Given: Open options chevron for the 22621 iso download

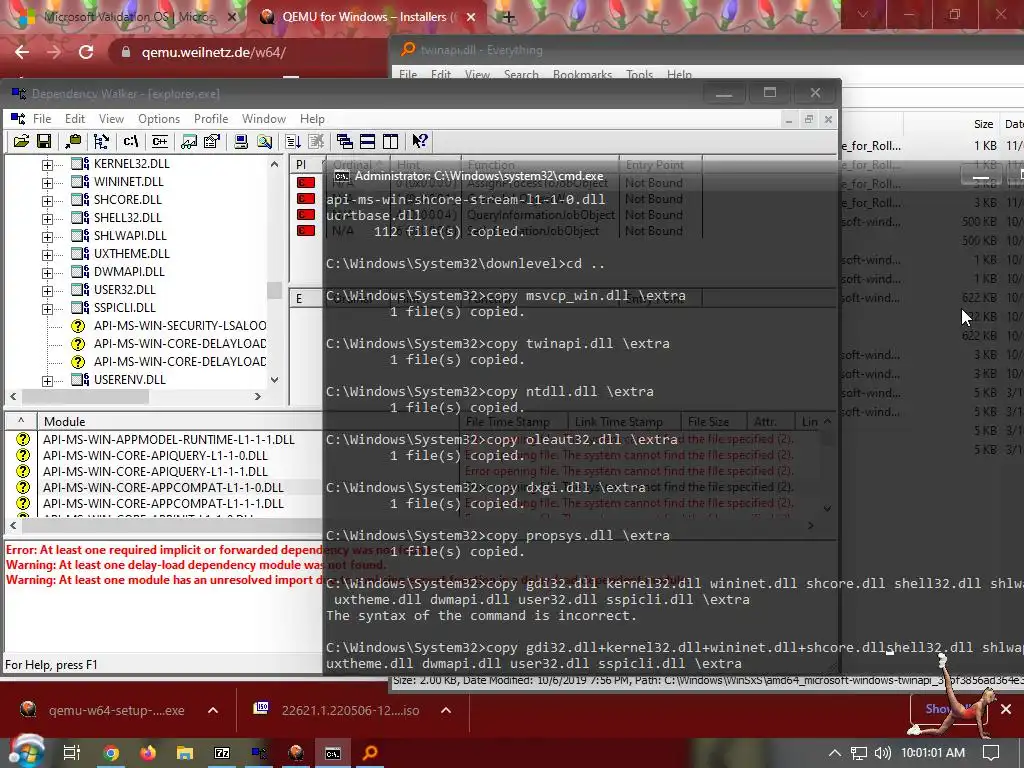Looking at the screenshot, I should pos(446,710).
